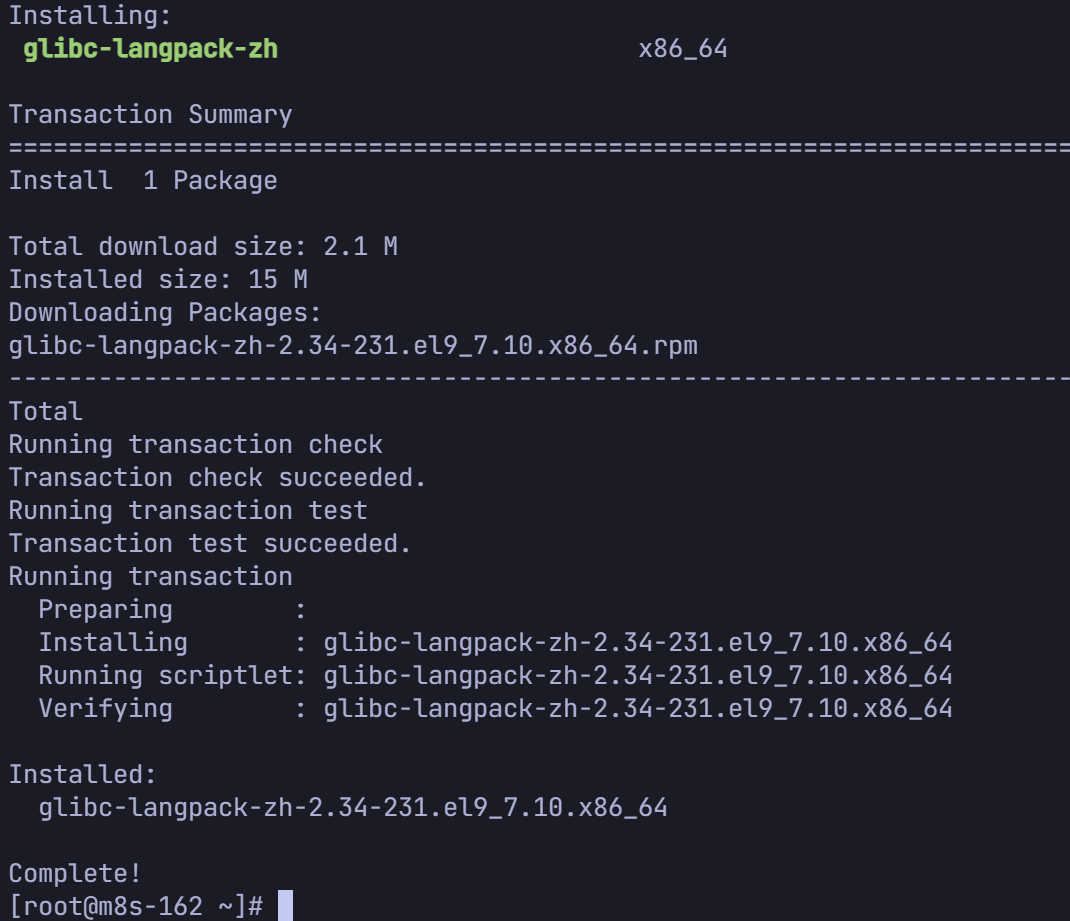This screenshot has height=921, width=1070.
Task: Click the "Preparing" step label
Action: (x=105, y=609)
